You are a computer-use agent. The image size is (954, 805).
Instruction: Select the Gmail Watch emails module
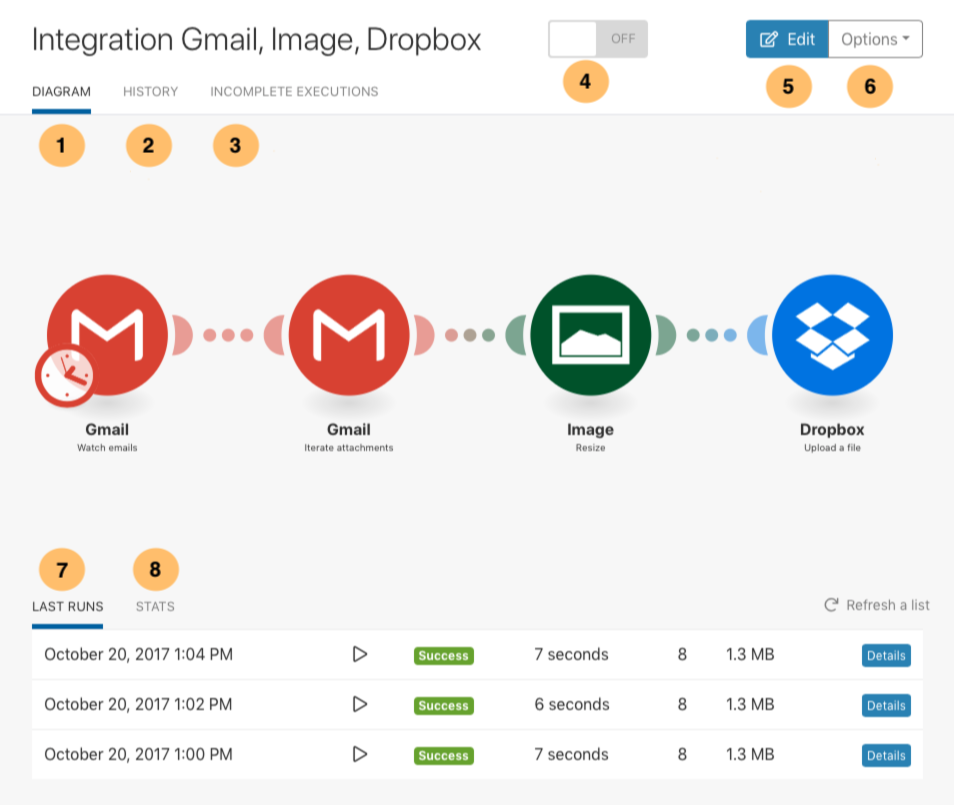(107, 335)
